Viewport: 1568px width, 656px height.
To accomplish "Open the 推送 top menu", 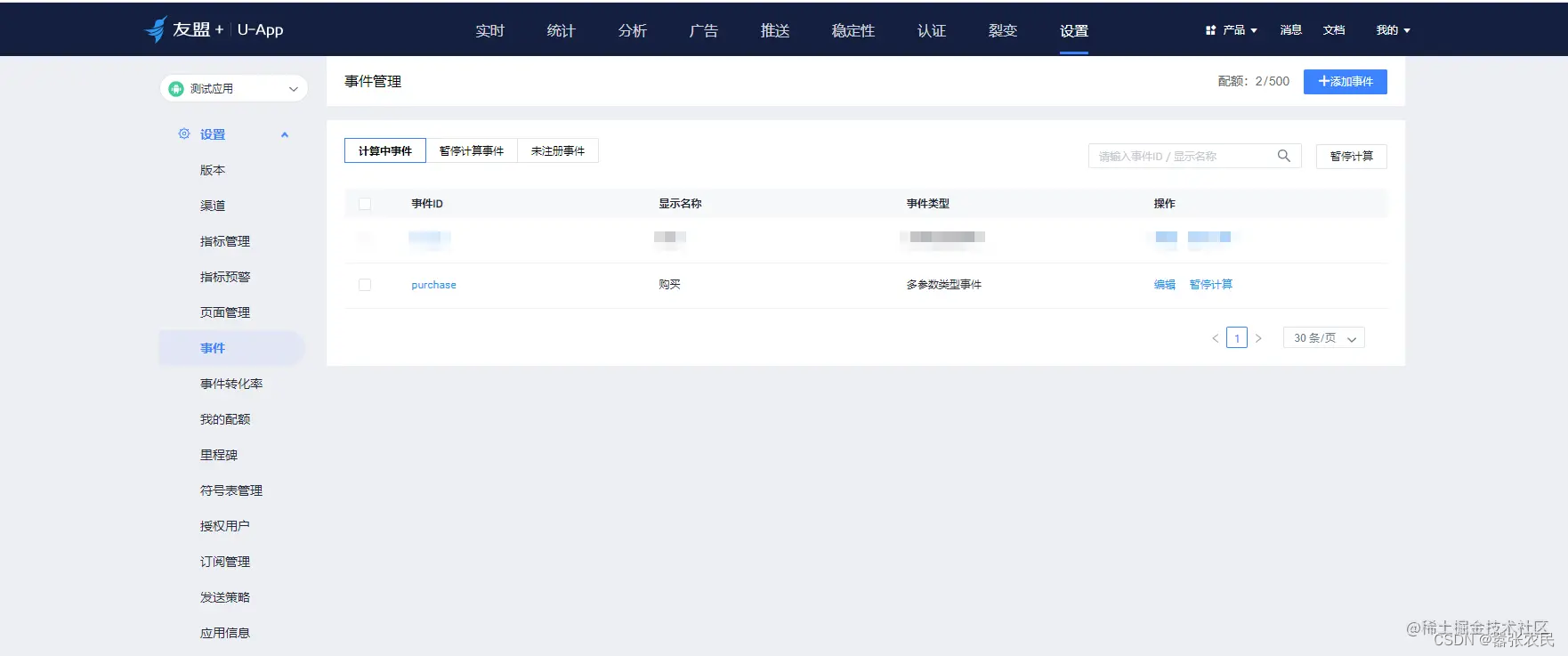I will pyautogui.click(x=774, y=30).
